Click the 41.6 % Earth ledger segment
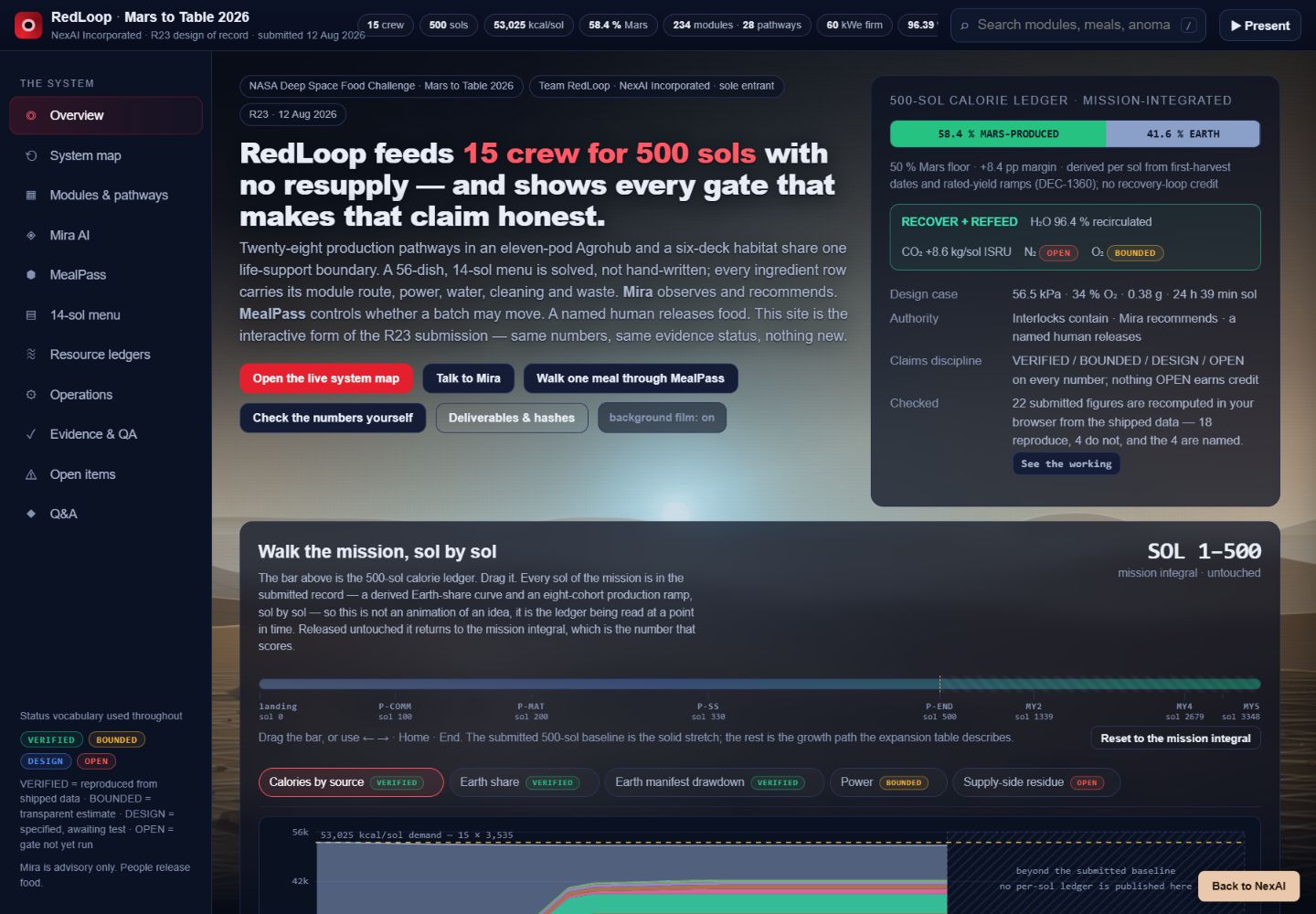This screenshot has width=1316, height=914. 1183,133
